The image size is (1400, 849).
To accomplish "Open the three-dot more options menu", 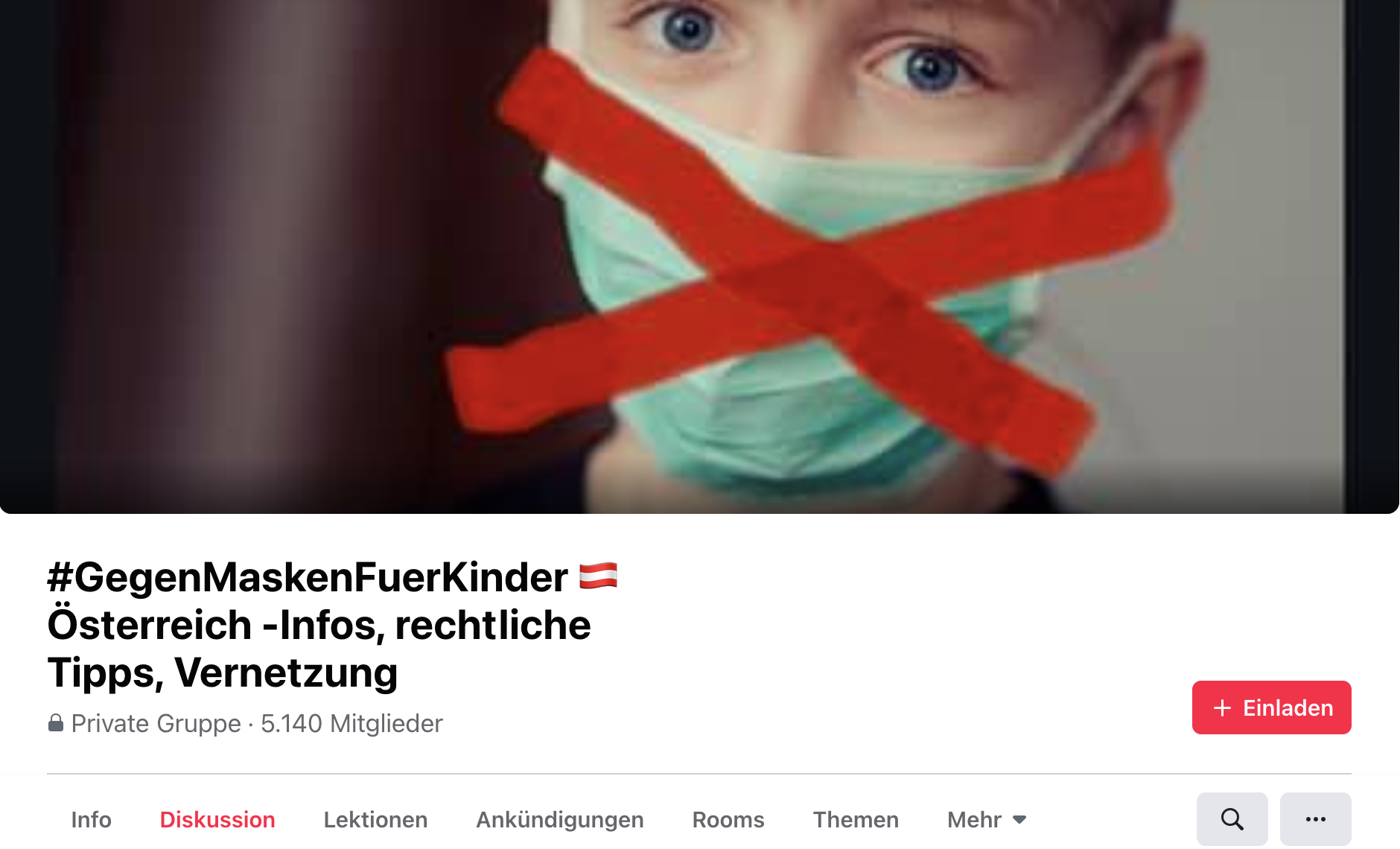I will (x=1315, y=819).
